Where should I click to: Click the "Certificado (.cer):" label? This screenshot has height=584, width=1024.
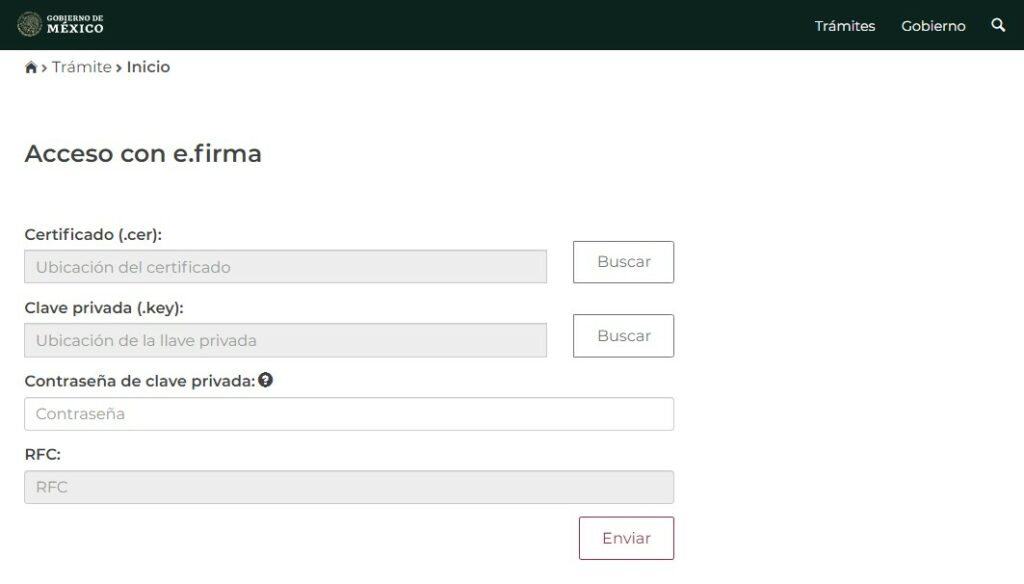click(x=93, y=234)
